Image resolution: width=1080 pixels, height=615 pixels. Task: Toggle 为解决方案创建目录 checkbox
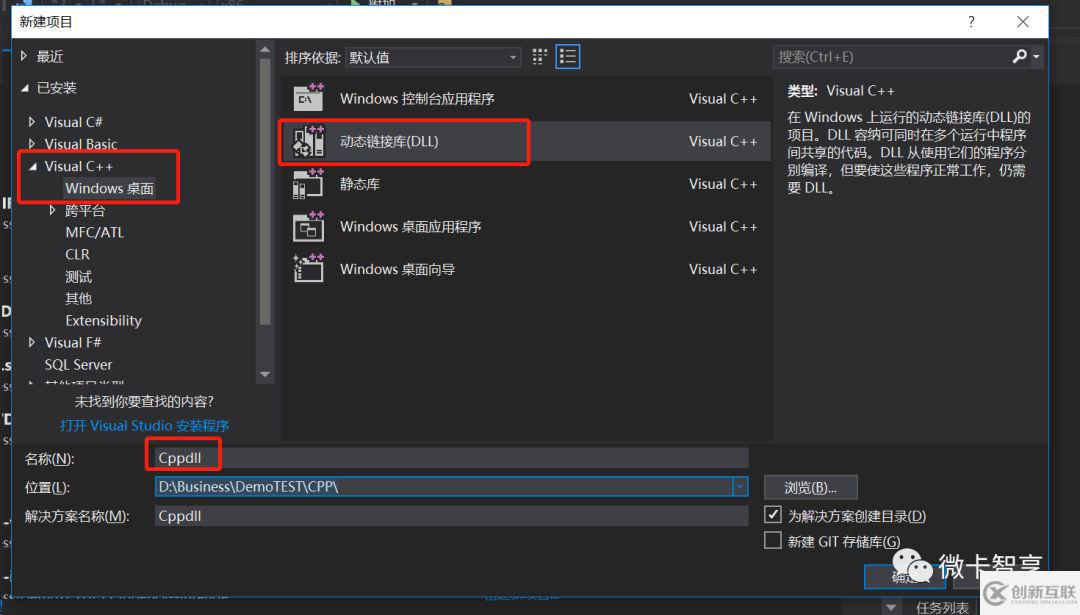tap(773, 514)
